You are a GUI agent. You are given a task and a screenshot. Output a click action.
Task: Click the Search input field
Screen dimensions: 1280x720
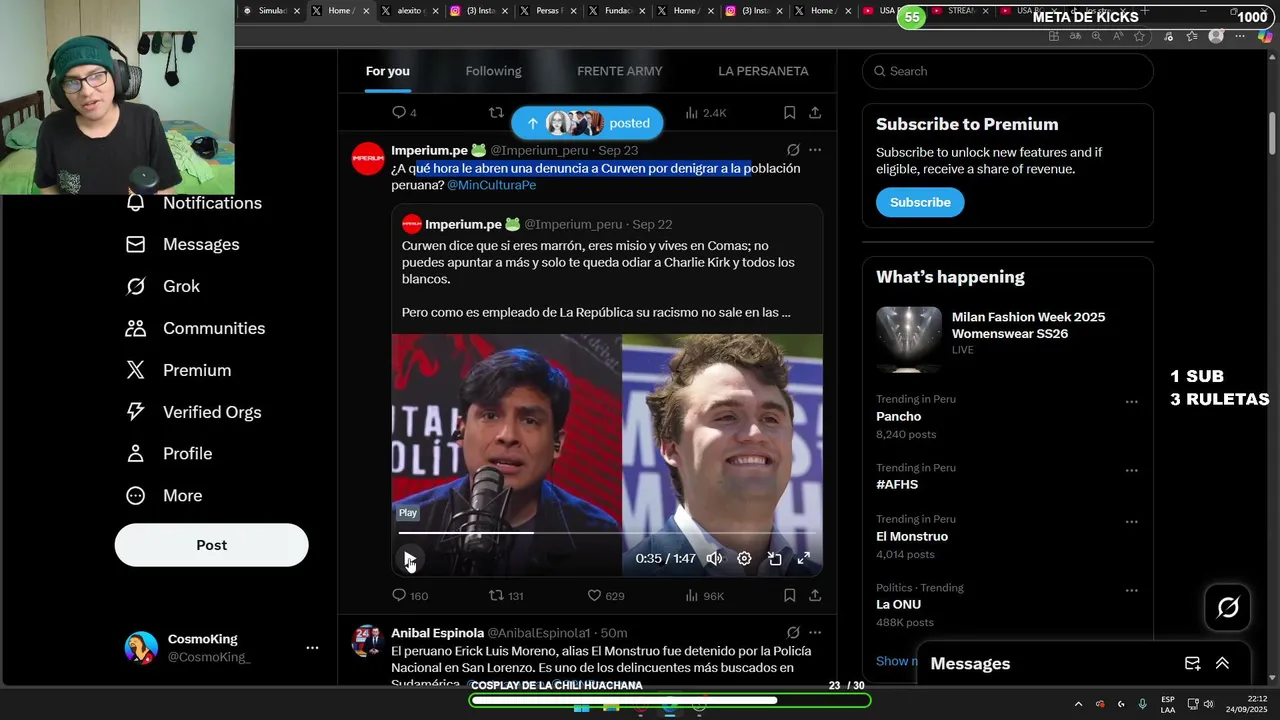[1008, 71]
